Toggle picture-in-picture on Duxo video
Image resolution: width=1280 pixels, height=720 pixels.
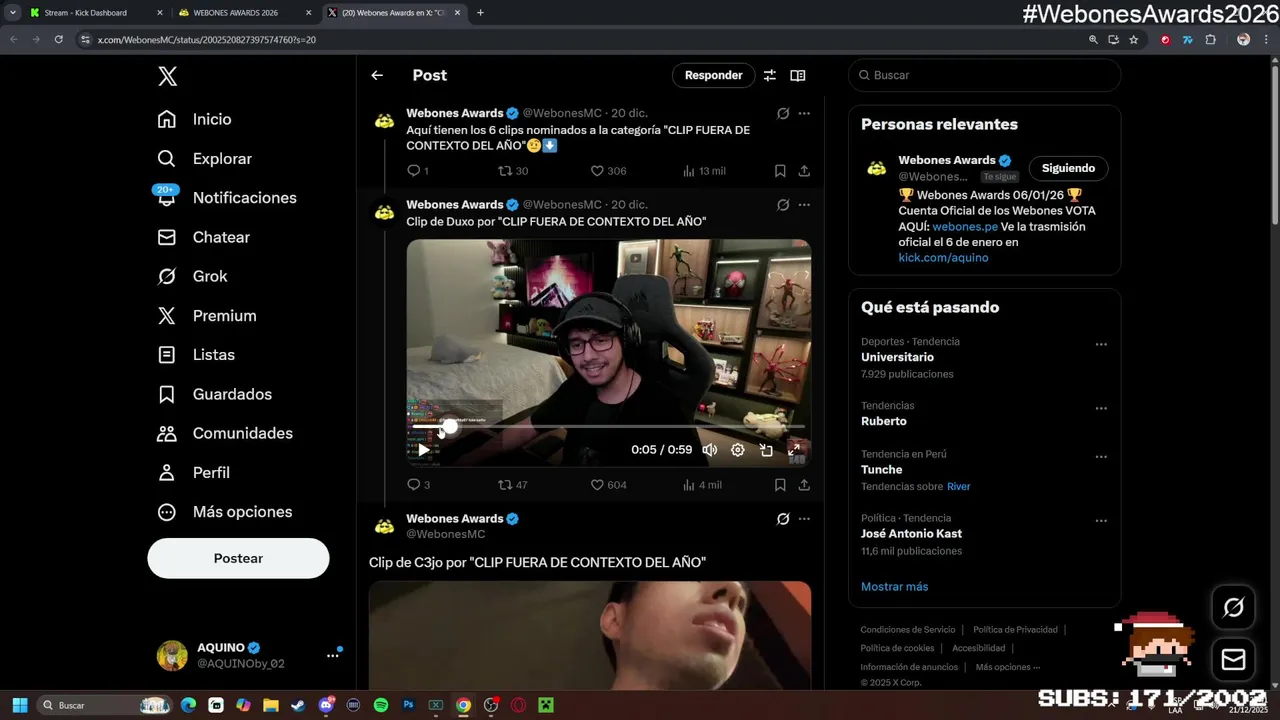click(x=766, y=450)
